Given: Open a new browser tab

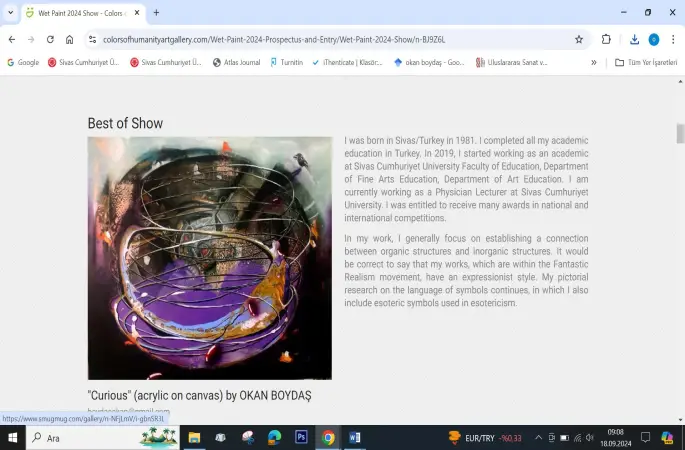Looking at the screenshot, I should point(156,13).
